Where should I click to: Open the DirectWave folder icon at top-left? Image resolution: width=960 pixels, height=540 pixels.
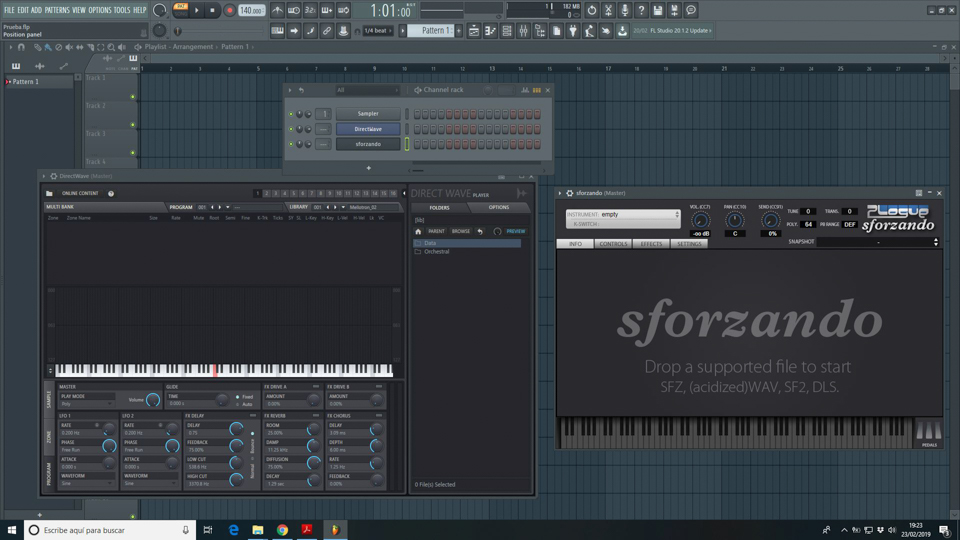[x=49, y=193]
